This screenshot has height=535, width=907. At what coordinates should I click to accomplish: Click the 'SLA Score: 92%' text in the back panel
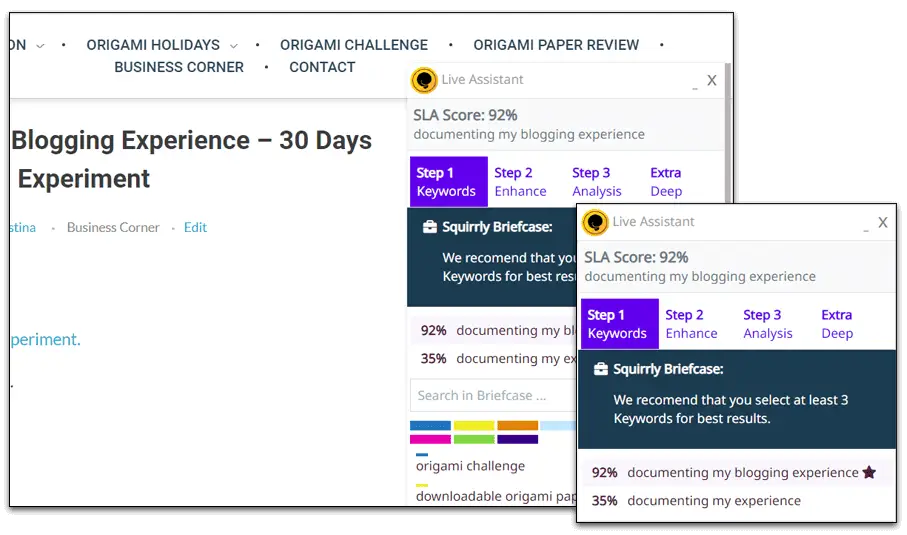point(465,115)
